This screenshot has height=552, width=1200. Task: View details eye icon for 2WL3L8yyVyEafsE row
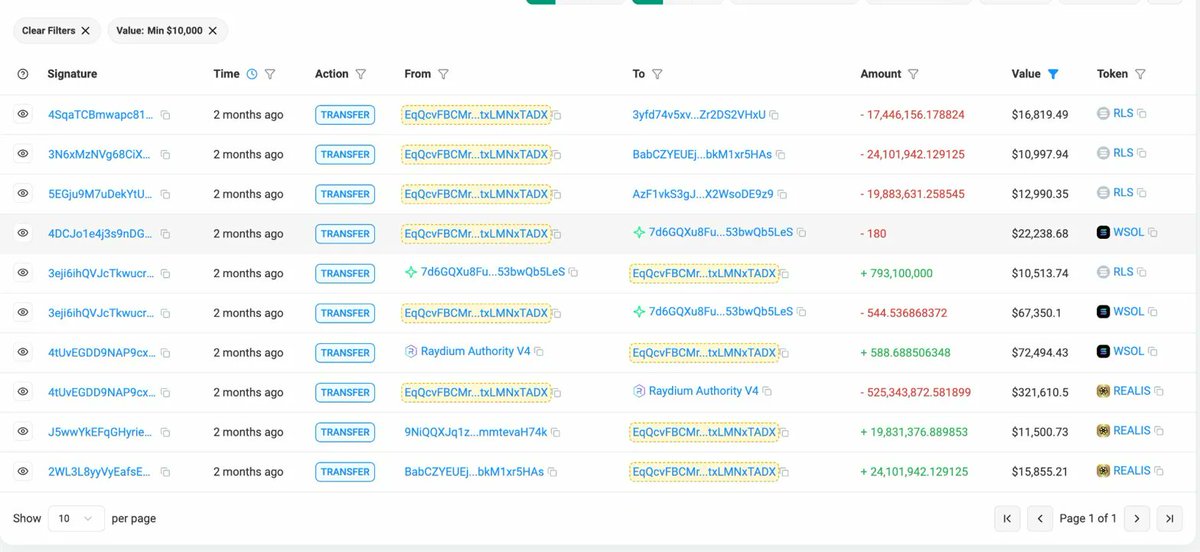[x=23, y=471]
